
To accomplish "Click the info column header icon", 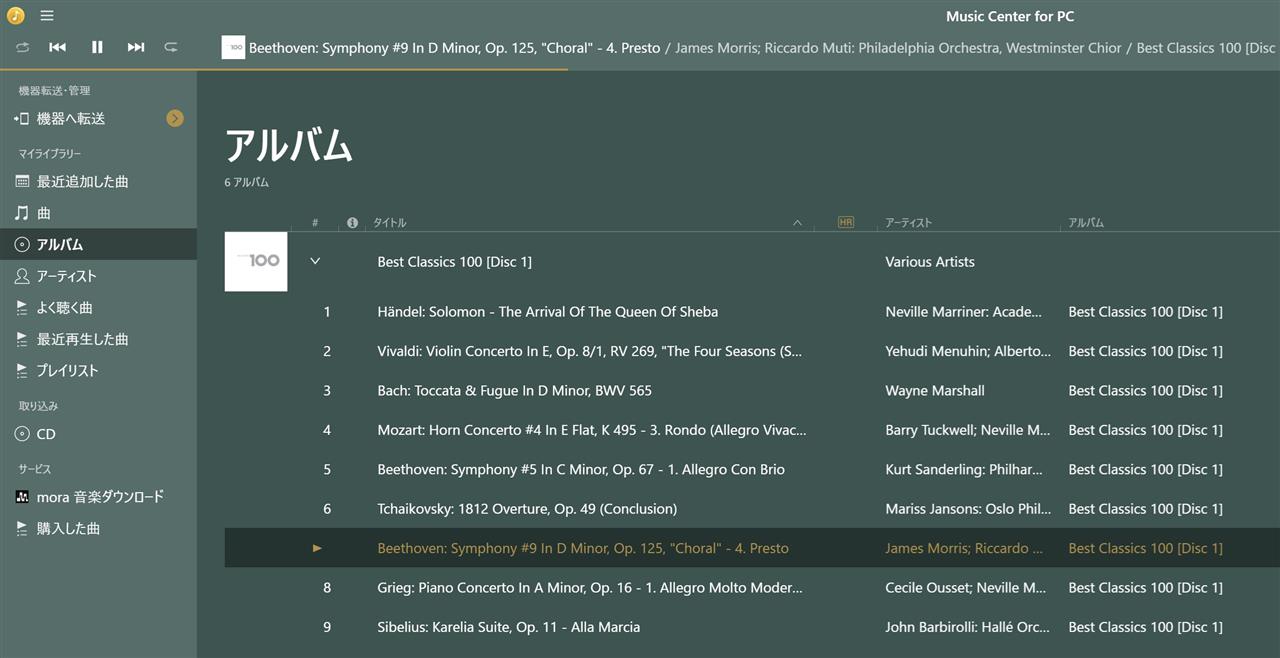I will [352, 223].
